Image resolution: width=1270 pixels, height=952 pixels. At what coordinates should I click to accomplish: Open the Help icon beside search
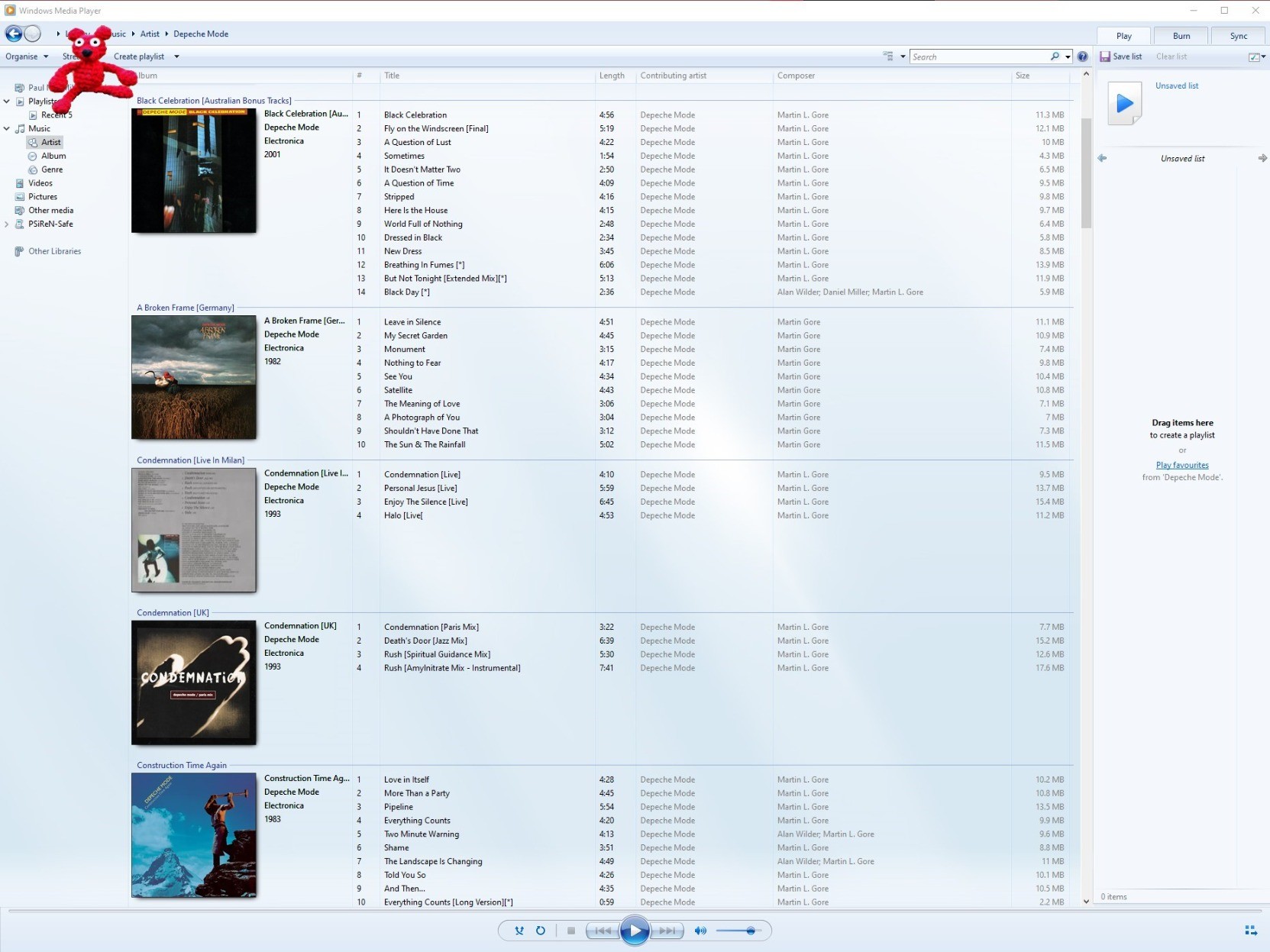(x=1082, y=56)
